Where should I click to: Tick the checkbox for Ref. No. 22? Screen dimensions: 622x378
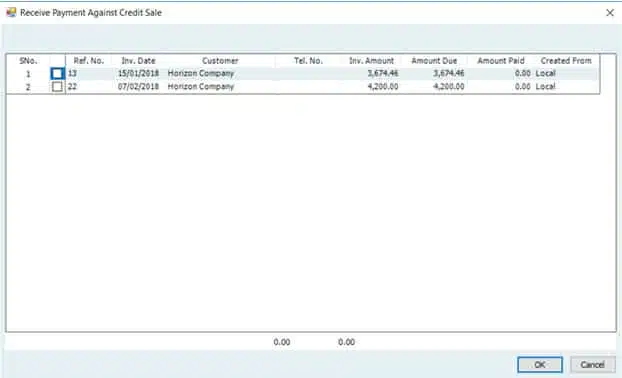57,86
